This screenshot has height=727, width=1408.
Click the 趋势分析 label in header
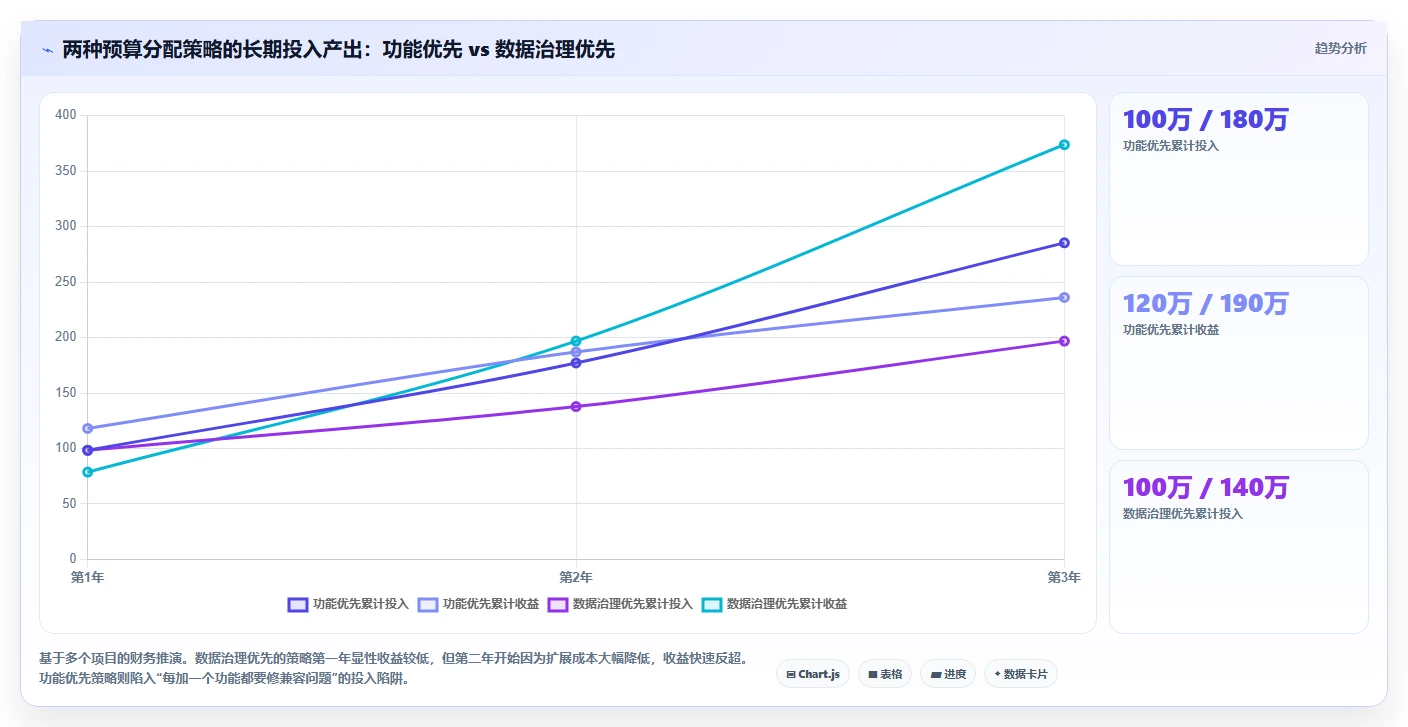tap(1340, 48)
